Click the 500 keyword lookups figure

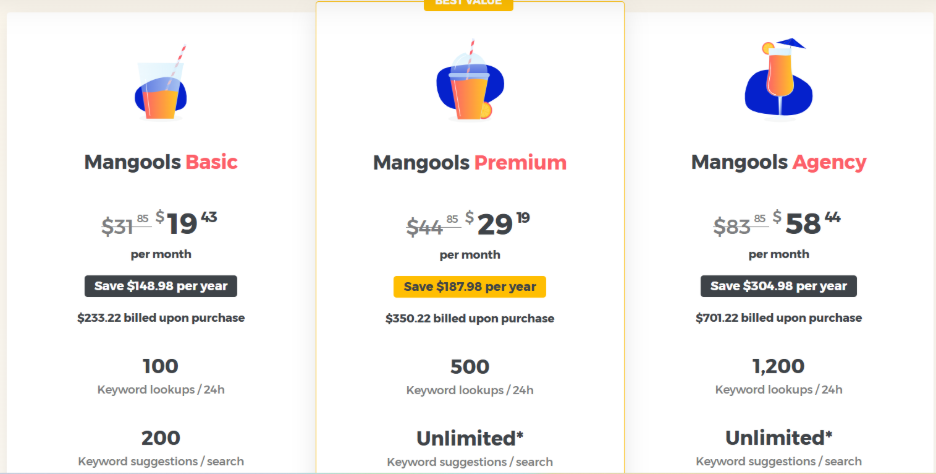click(469, 367)
